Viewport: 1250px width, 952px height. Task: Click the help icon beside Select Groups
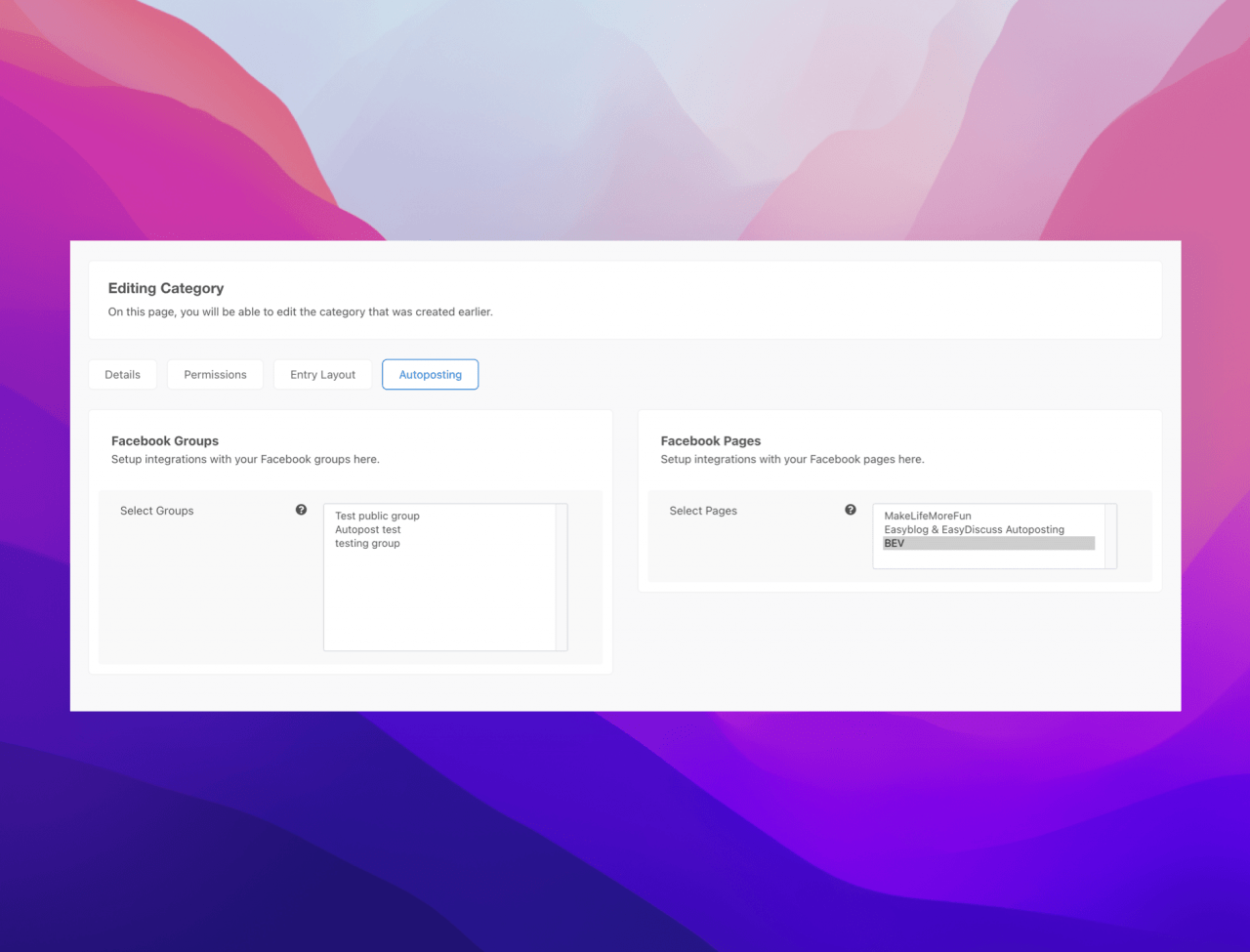tap(301, 510)
